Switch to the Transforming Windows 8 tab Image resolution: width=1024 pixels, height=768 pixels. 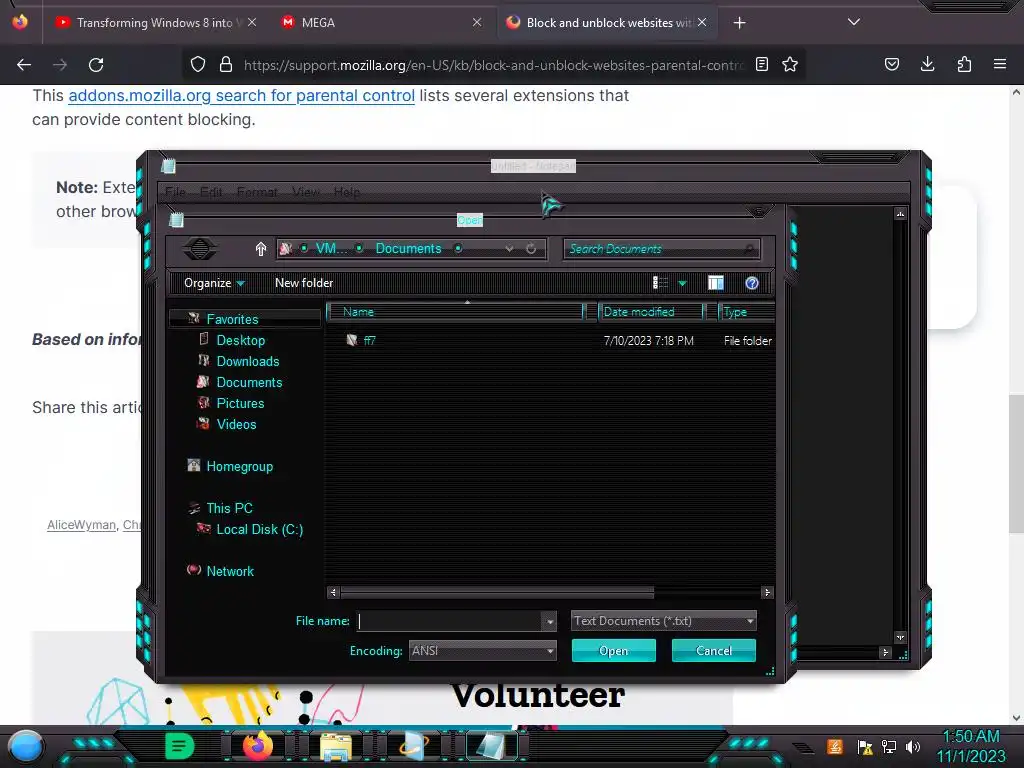(x=154, y=23)
